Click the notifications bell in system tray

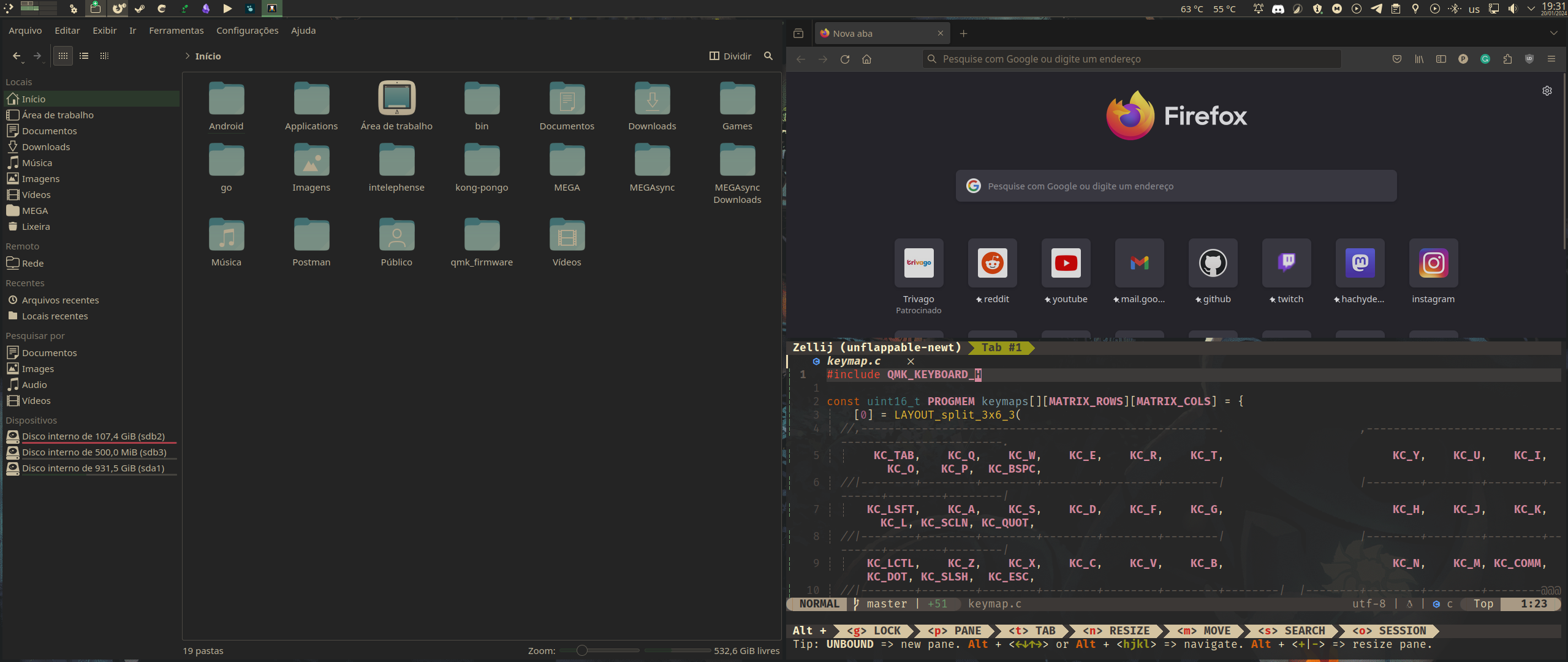pyautogui.click(x=1259, y=9)
